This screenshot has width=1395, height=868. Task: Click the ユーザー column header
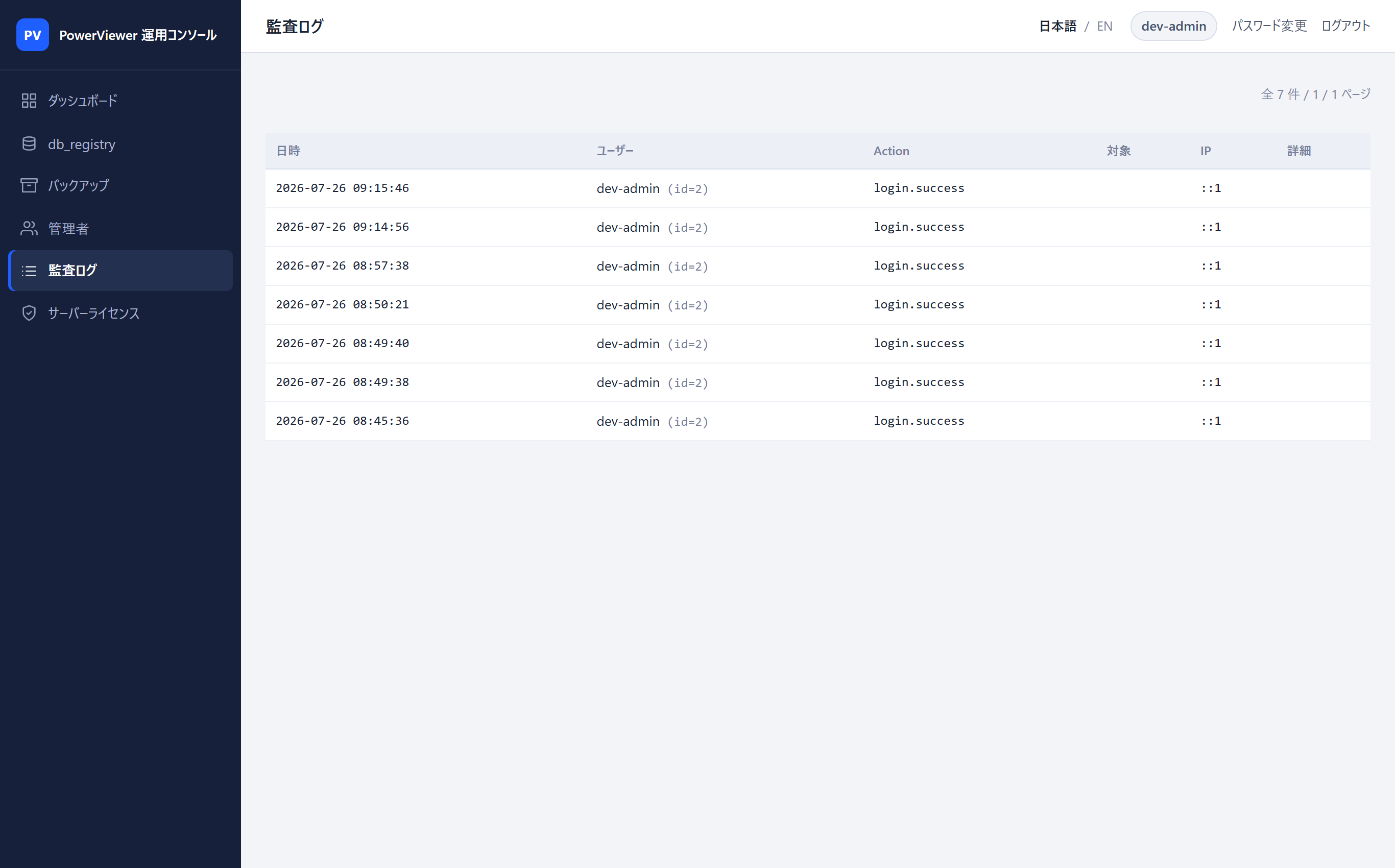click(x=615, y=151)
